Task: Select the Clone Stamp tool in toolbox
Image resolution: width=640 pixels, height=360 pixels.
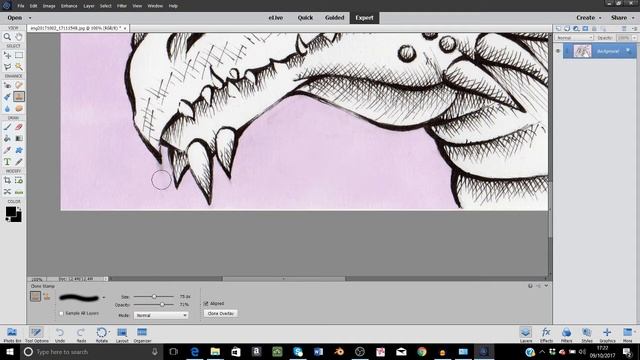Action: (x=19, y=97)
